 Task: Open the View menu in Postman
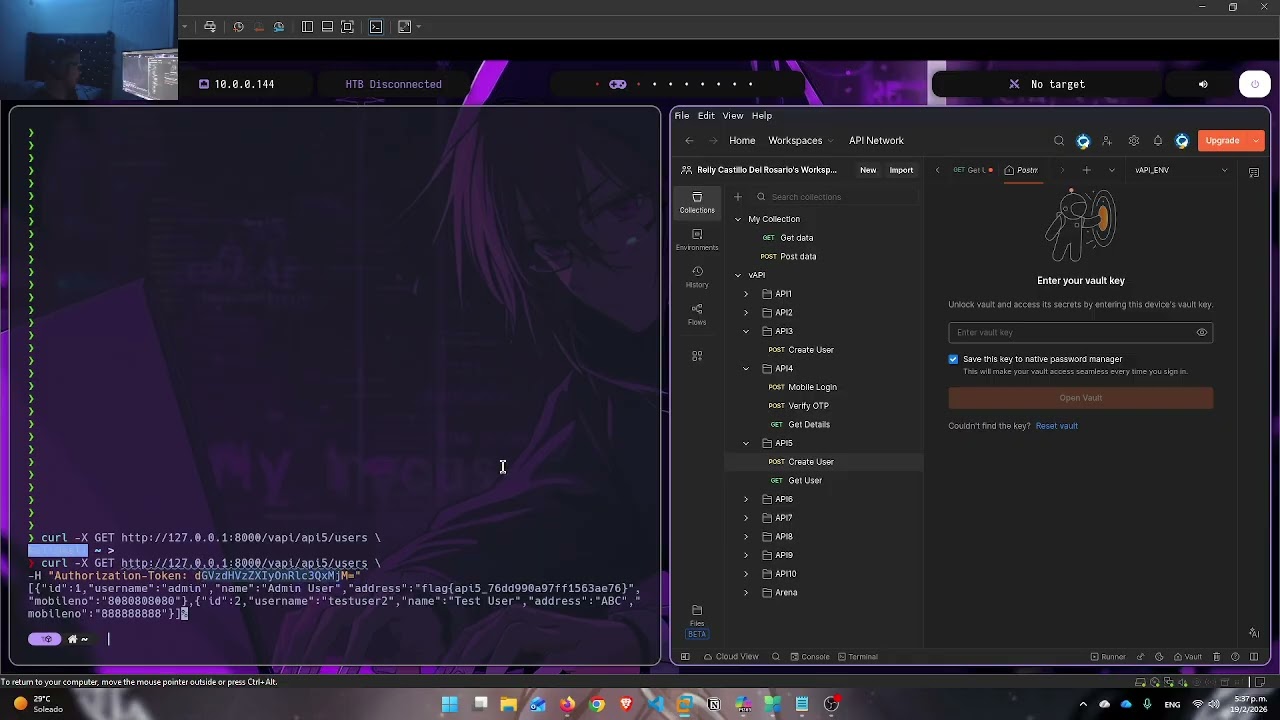tap(733, 116)
